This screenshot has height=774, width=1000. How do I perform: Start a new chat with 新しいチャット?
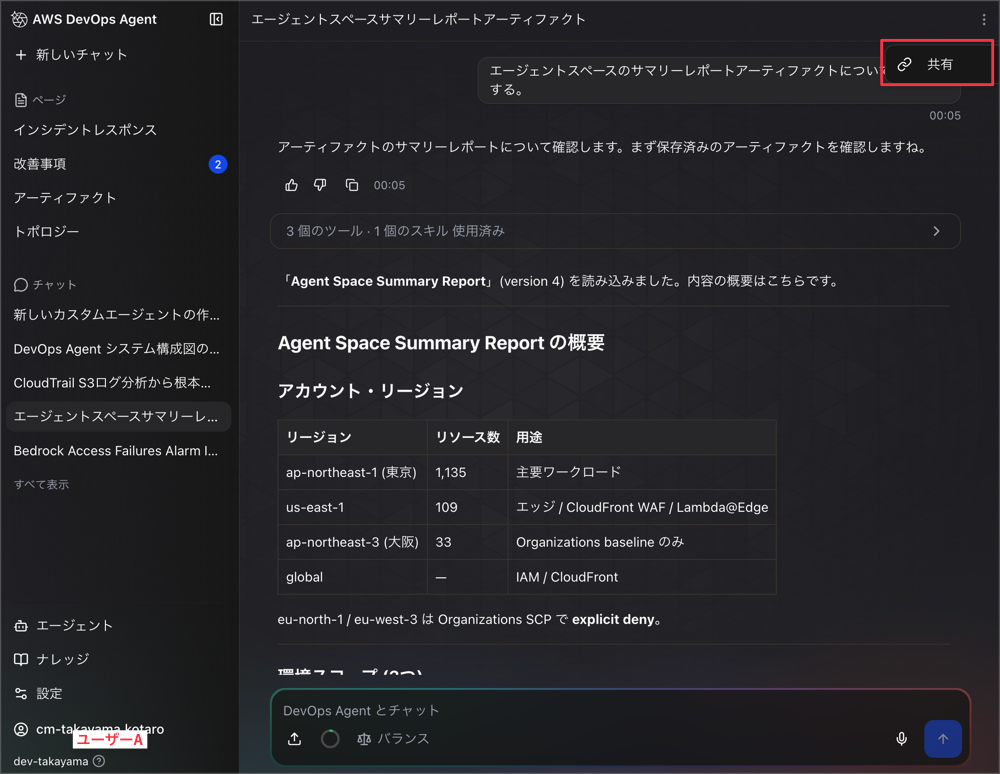[71, 55]
